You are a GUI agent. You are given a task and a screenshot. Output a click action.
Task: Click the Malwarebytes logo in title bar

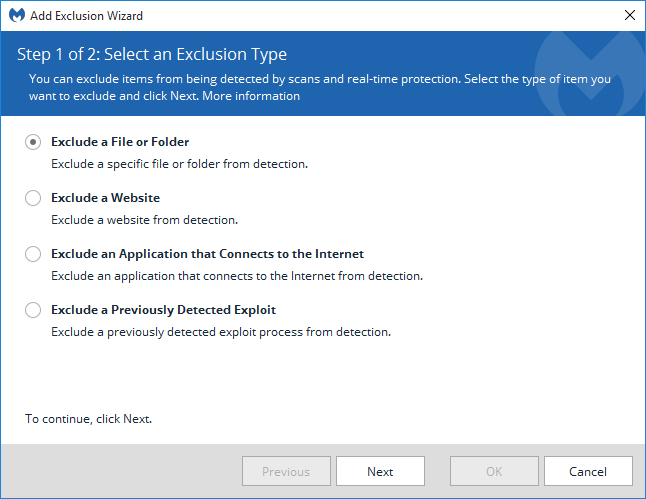(17, 15)
